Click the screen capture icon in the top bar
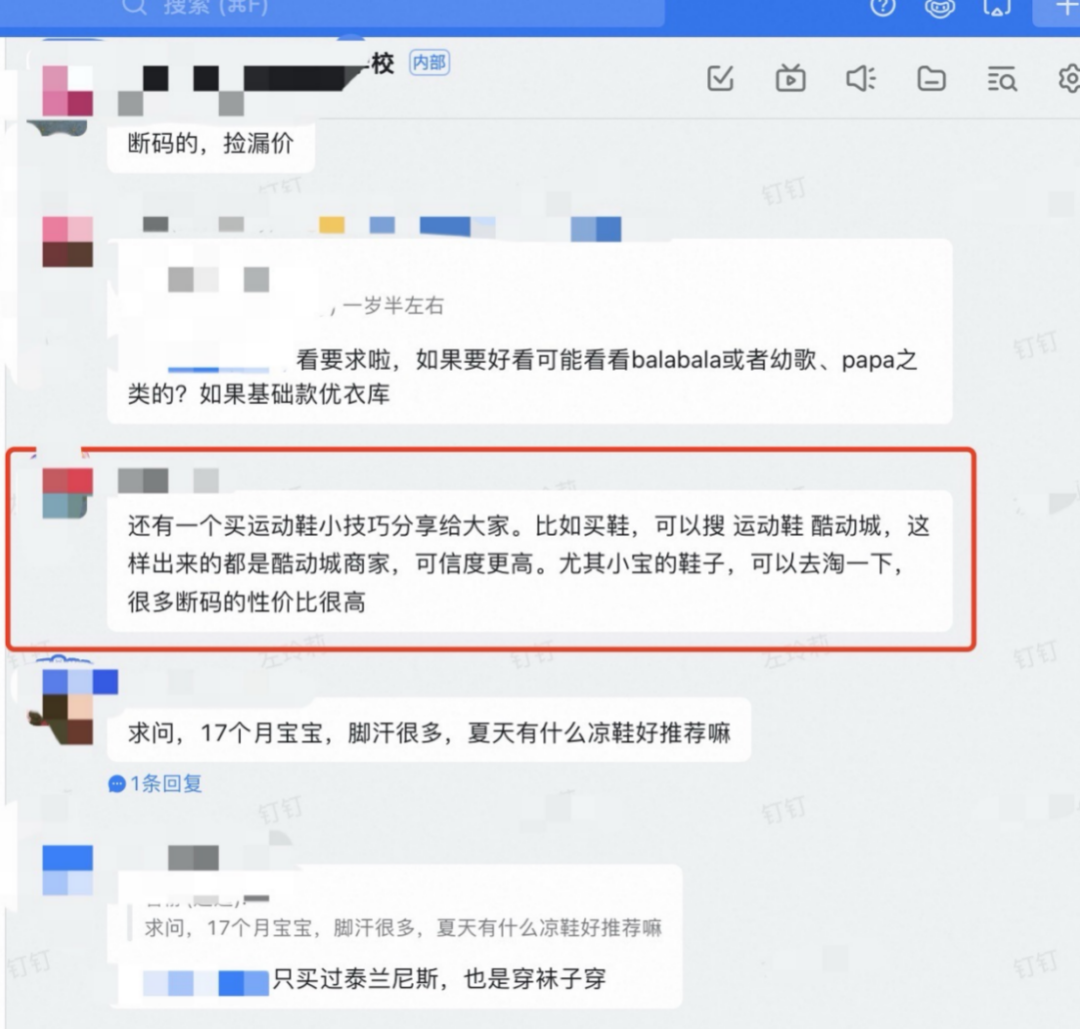 click(x=997, y=8)
